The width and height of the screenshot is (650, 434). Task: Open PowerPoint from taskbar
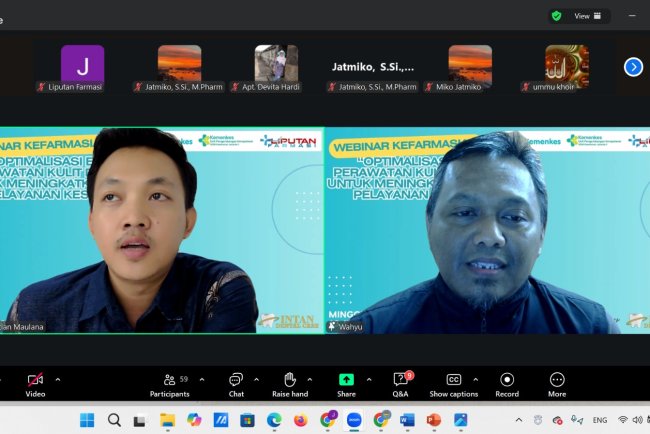point(434,420)
